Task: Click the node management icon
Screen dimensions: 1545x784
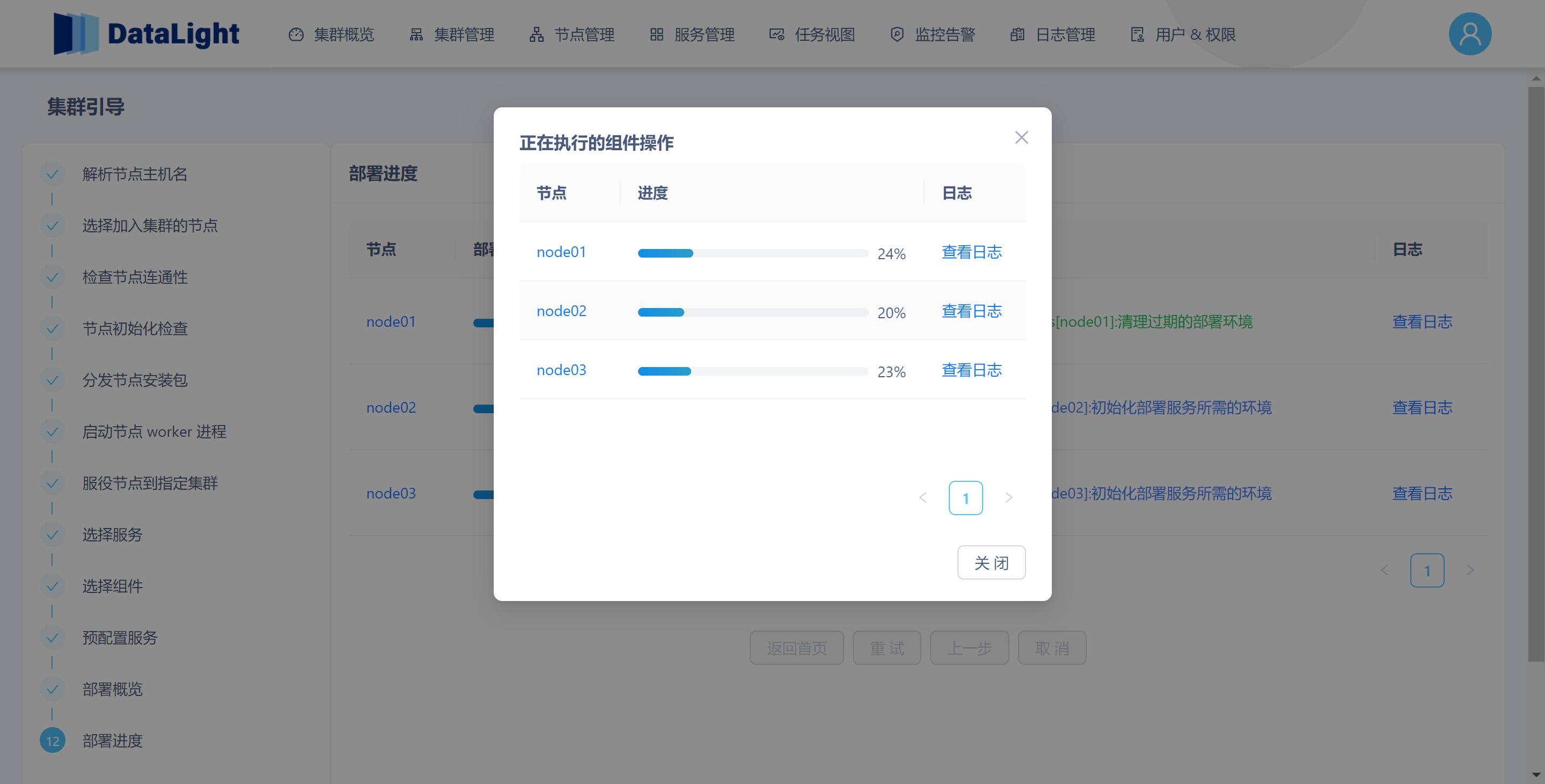Action: pos(537,35)
